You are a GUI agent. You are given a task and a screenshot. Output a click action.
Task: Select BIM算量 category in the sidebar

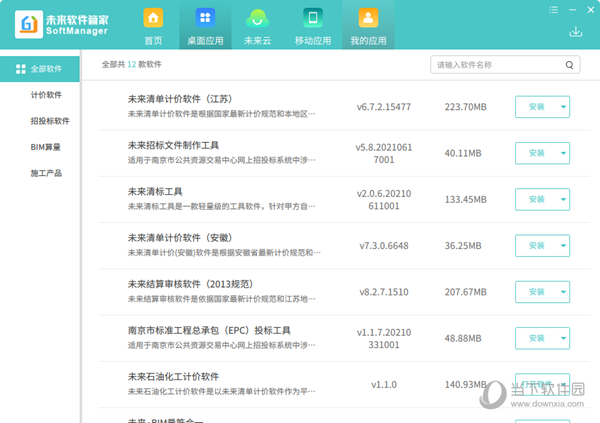pos(46,147)
